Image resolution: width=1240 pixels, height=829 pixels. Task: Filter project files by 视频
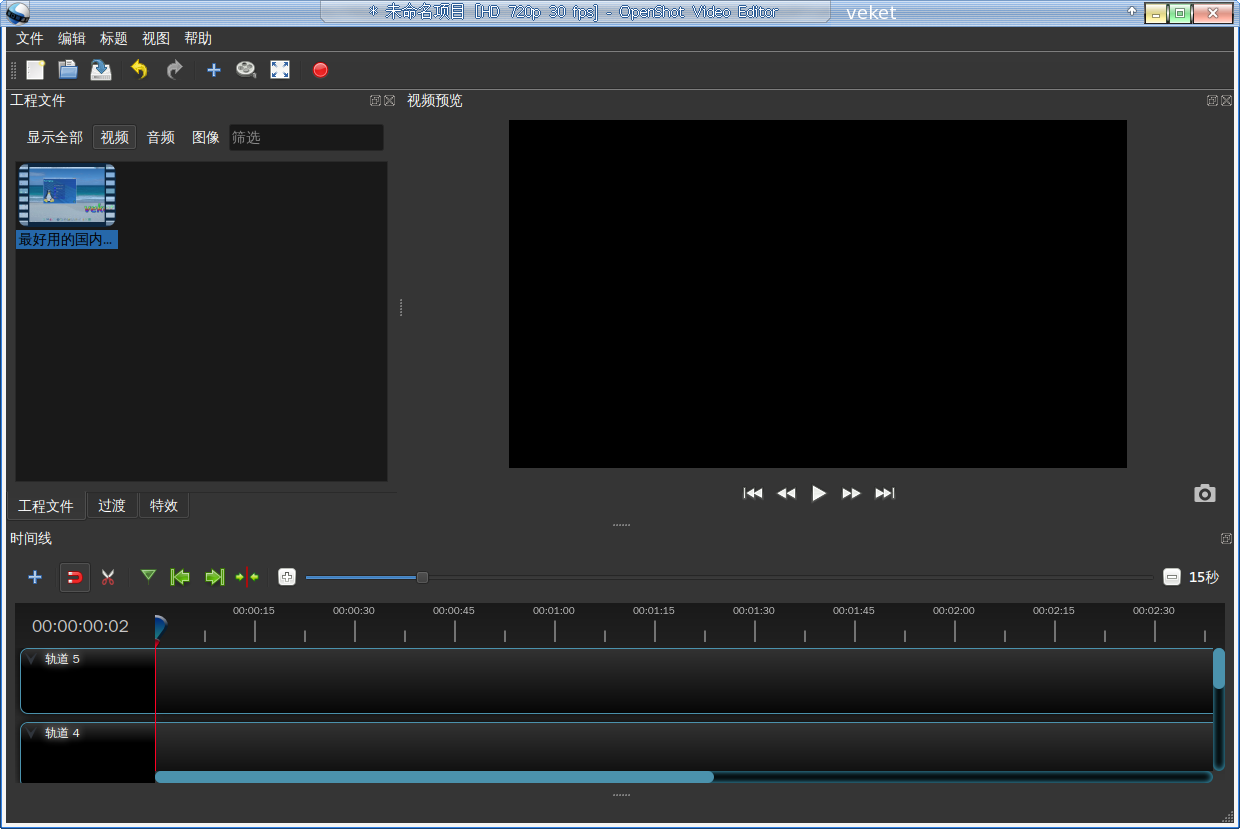114,138
